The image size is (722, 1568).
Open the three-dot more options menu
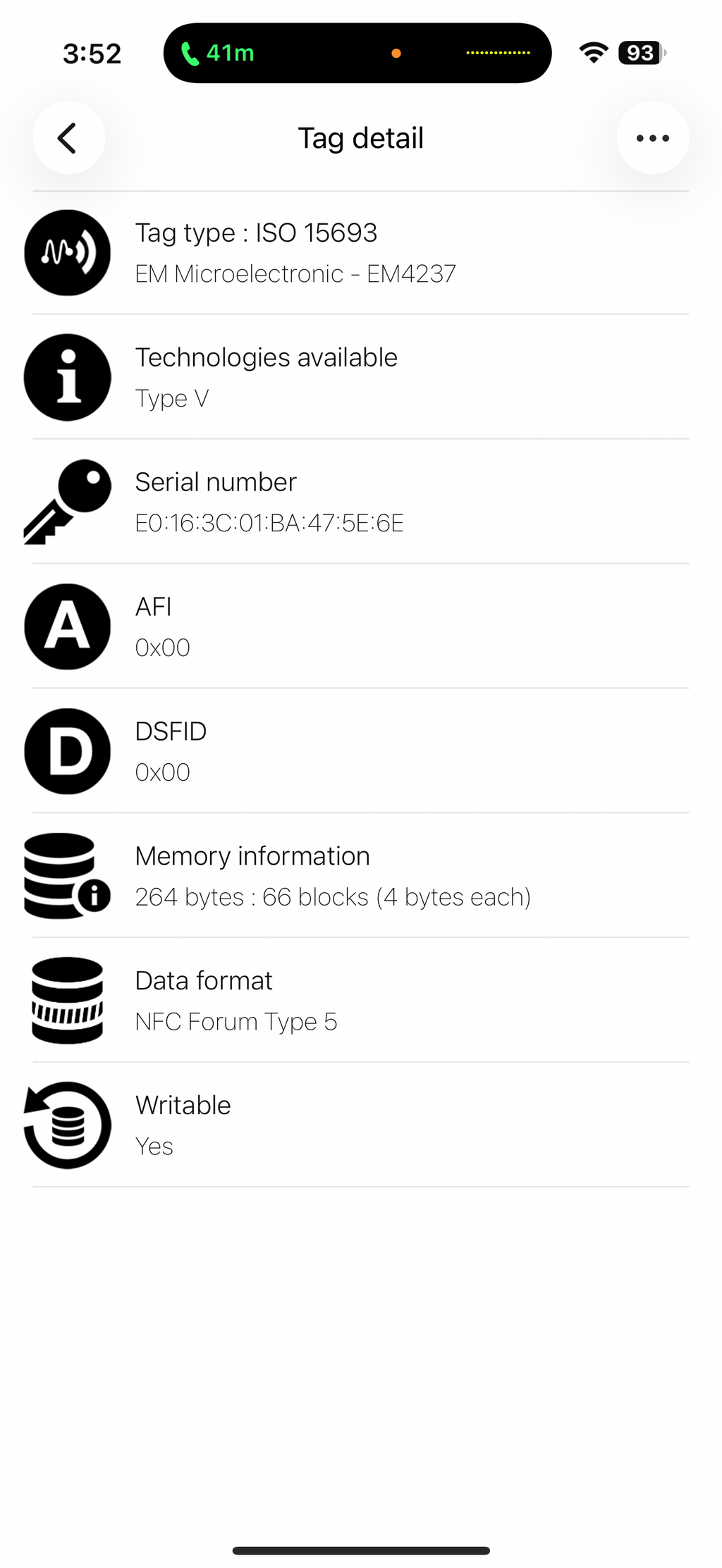[x=652, y=138]
